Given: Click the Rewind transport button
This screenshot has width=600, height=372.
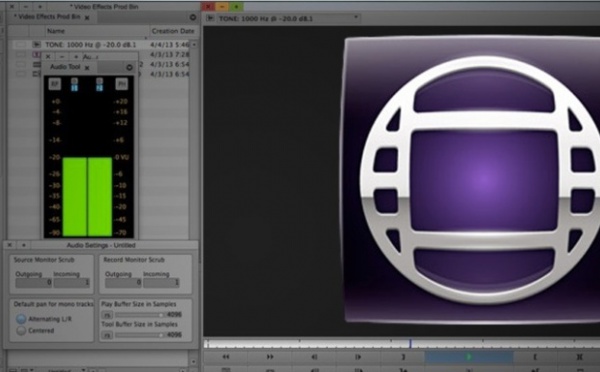Looking at the screenshot, I should pos(226,357).
